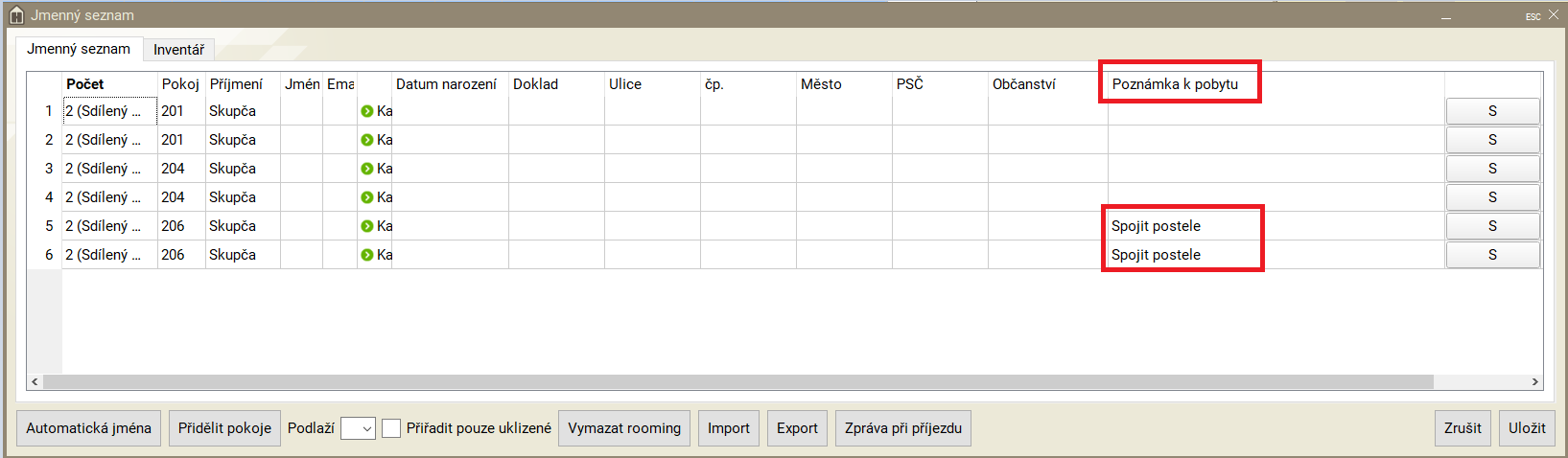Click the green arrow icon in row 5

pyautogui.click(x=367, y=226)
